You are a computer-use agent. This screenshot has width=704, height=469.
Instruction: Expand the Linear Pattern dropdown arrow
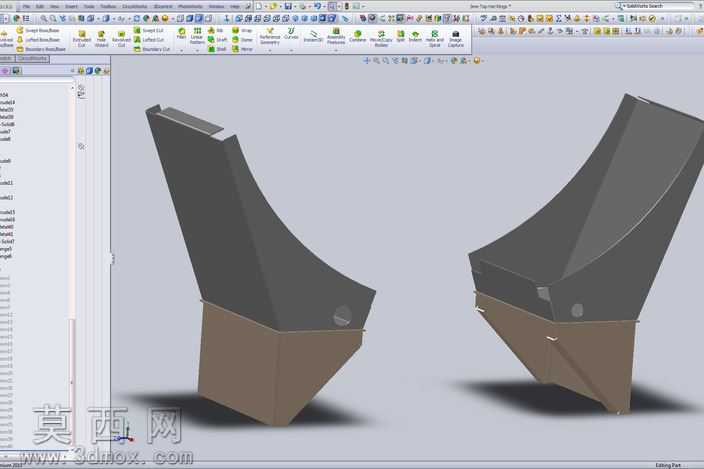[197, 50]
